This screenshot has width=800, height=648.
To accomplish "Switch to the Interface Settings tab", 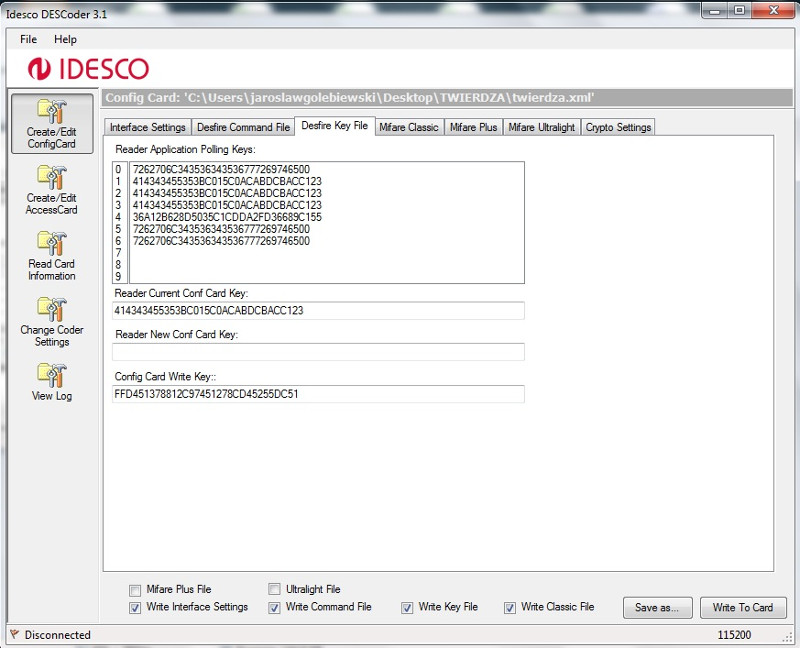I will pyautogui.click(x=147, y=127).
